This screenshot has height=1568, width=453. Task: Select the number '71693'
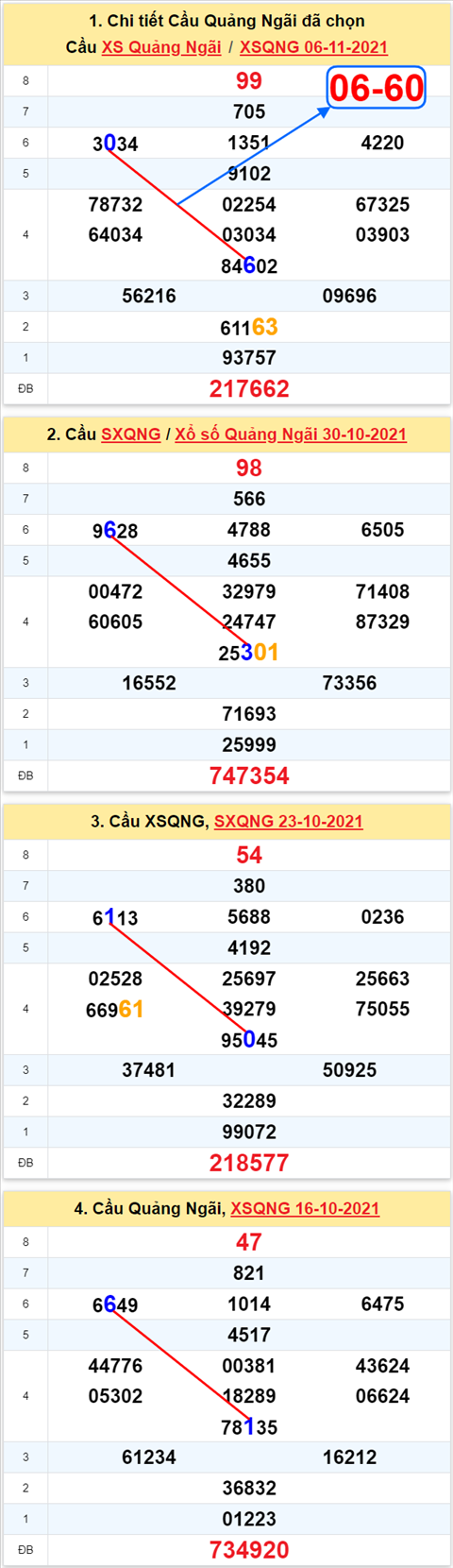(249, 714)
